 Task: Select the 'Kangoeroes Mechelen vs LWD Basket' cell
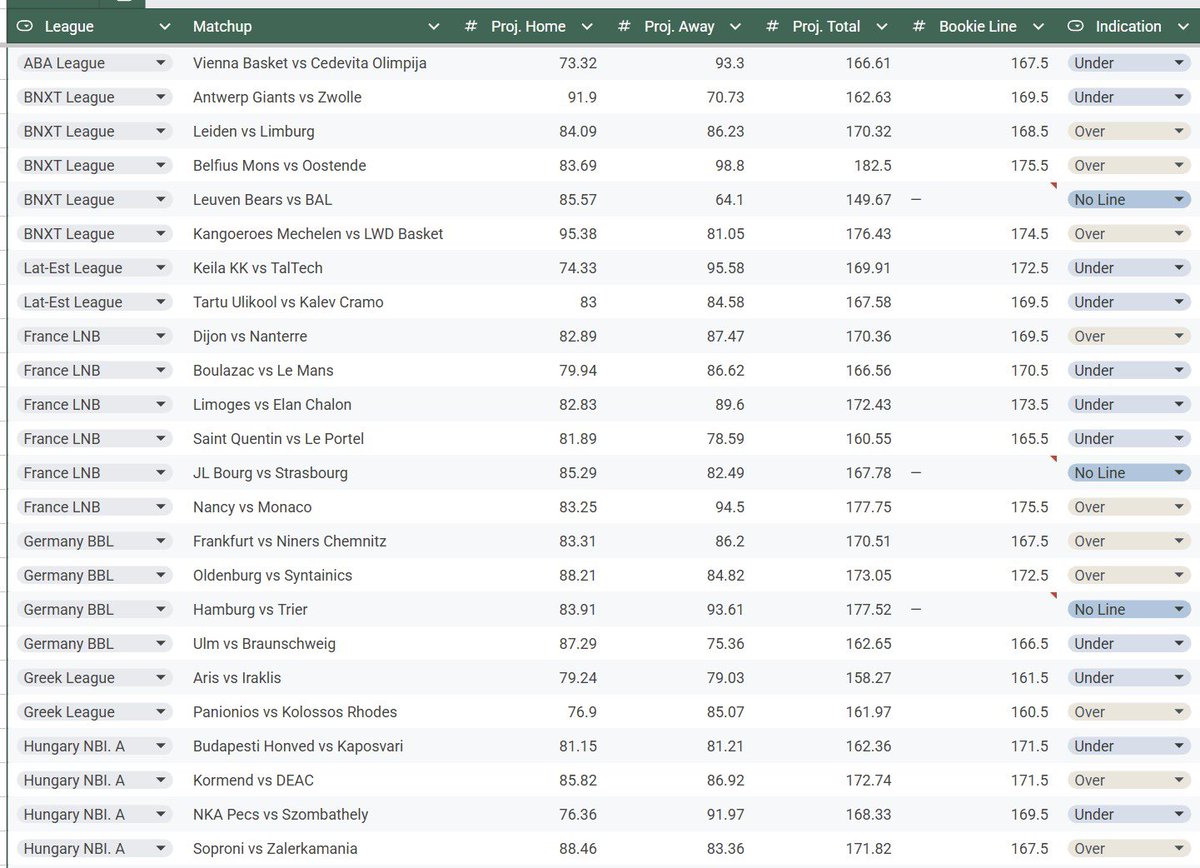click(318, 233)
